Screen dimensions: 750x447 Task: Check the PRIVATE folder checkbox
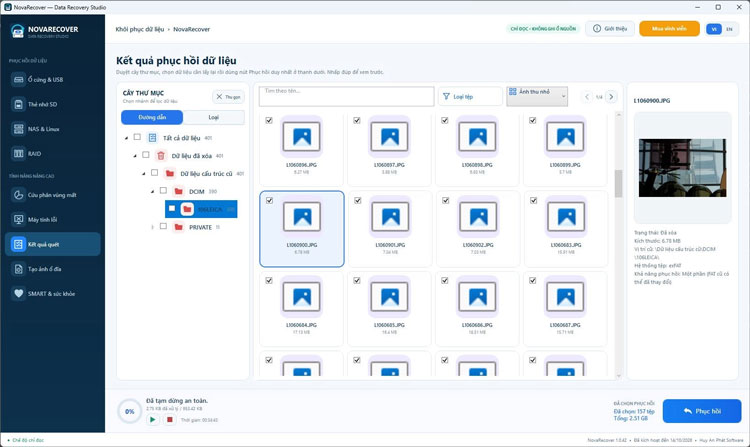[x=163, y=226]
